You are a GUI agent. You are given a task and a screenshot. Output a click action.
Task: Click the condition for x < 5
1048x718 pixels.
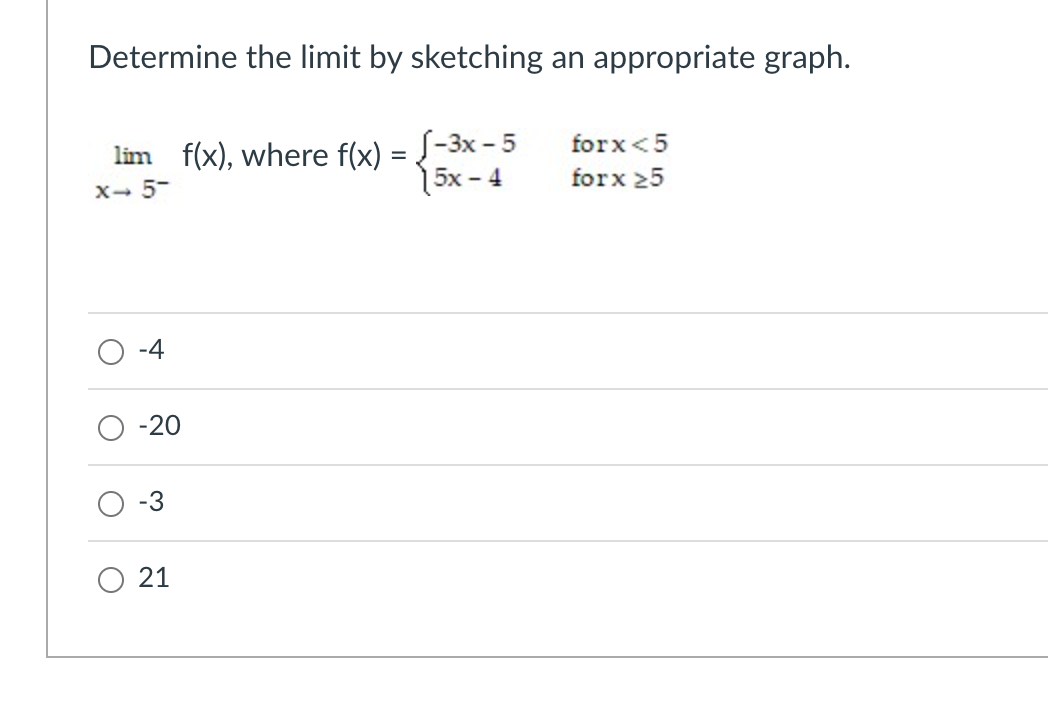pyautogui.click(x=620, y=144)
